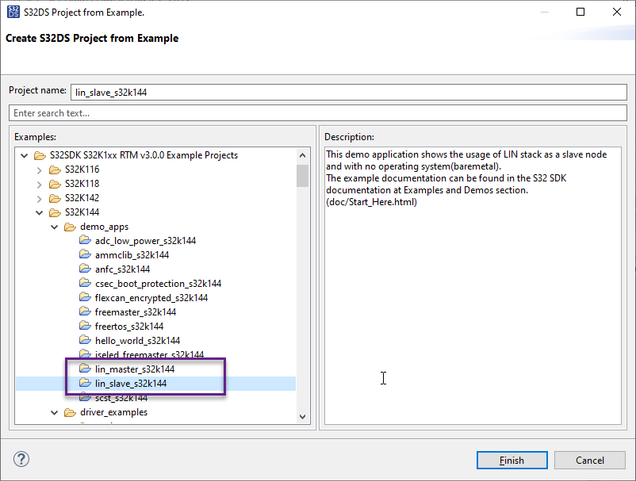Click the S32K118 folder icon

[x=55, y=184]
